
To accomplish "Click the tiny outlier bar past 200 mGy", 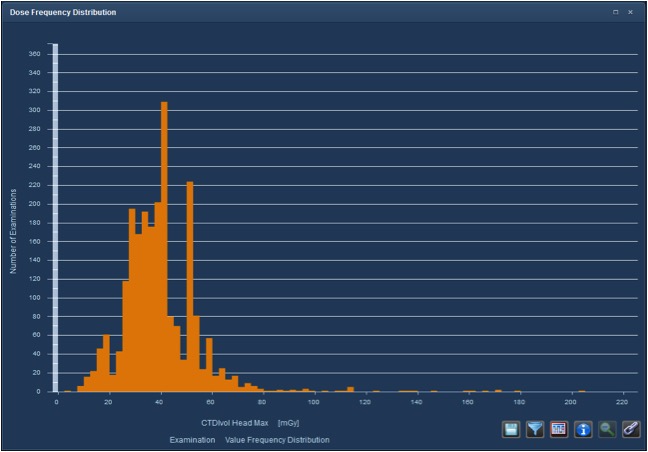I will pos(582,391).
